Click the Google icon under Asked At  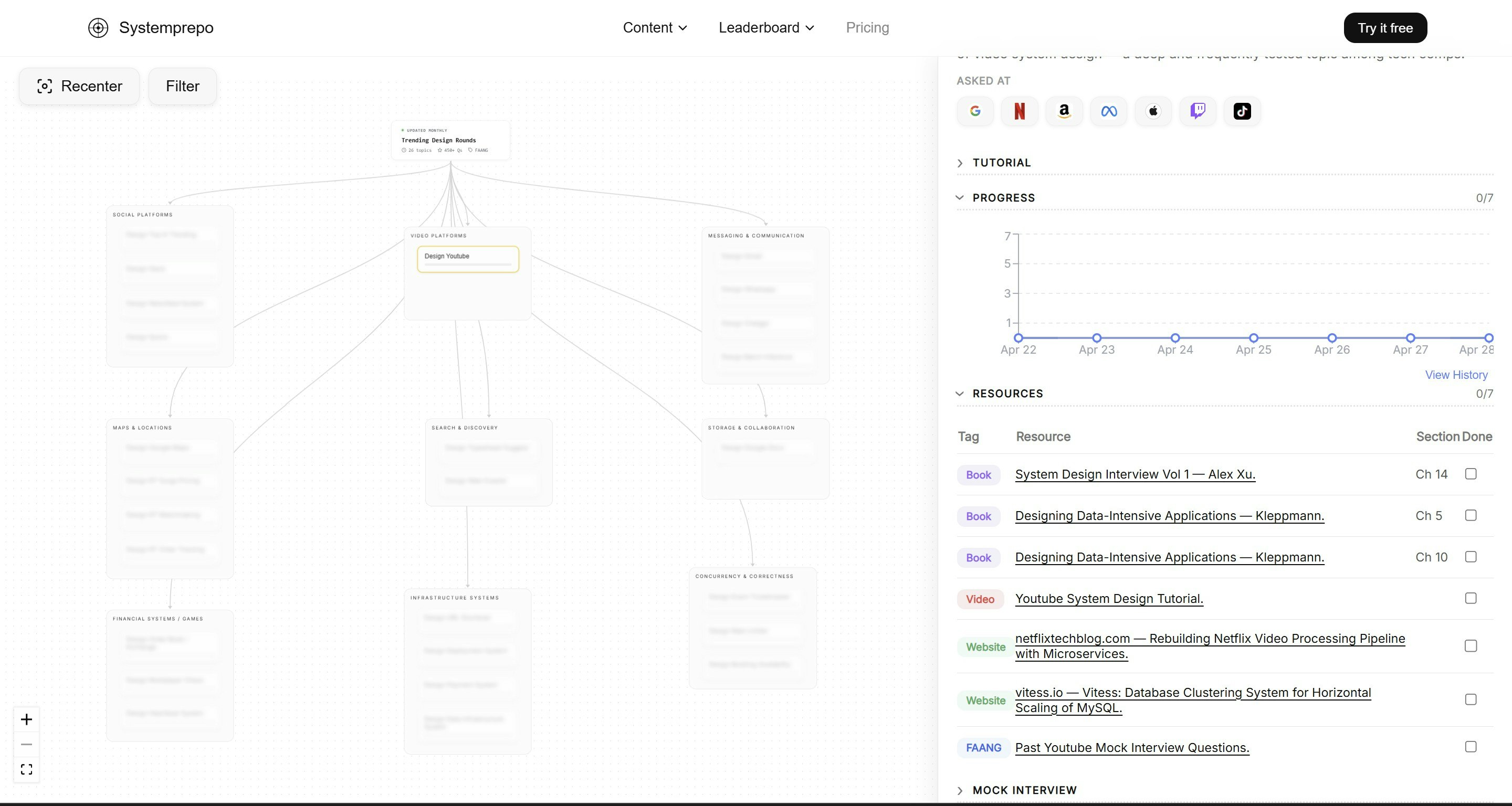[974, 111]
